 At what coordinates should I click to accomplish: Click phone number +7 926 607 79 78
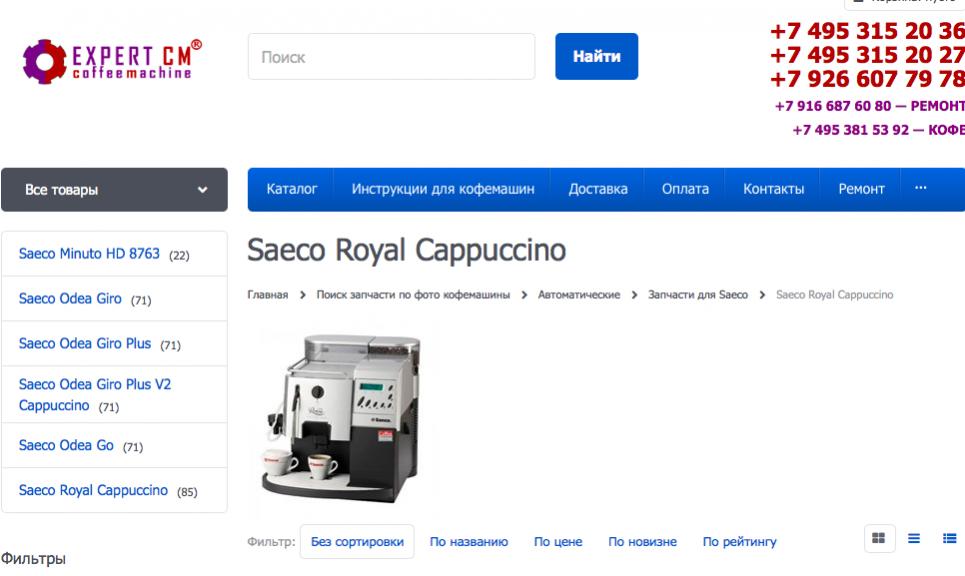click(x=867, y=79)
